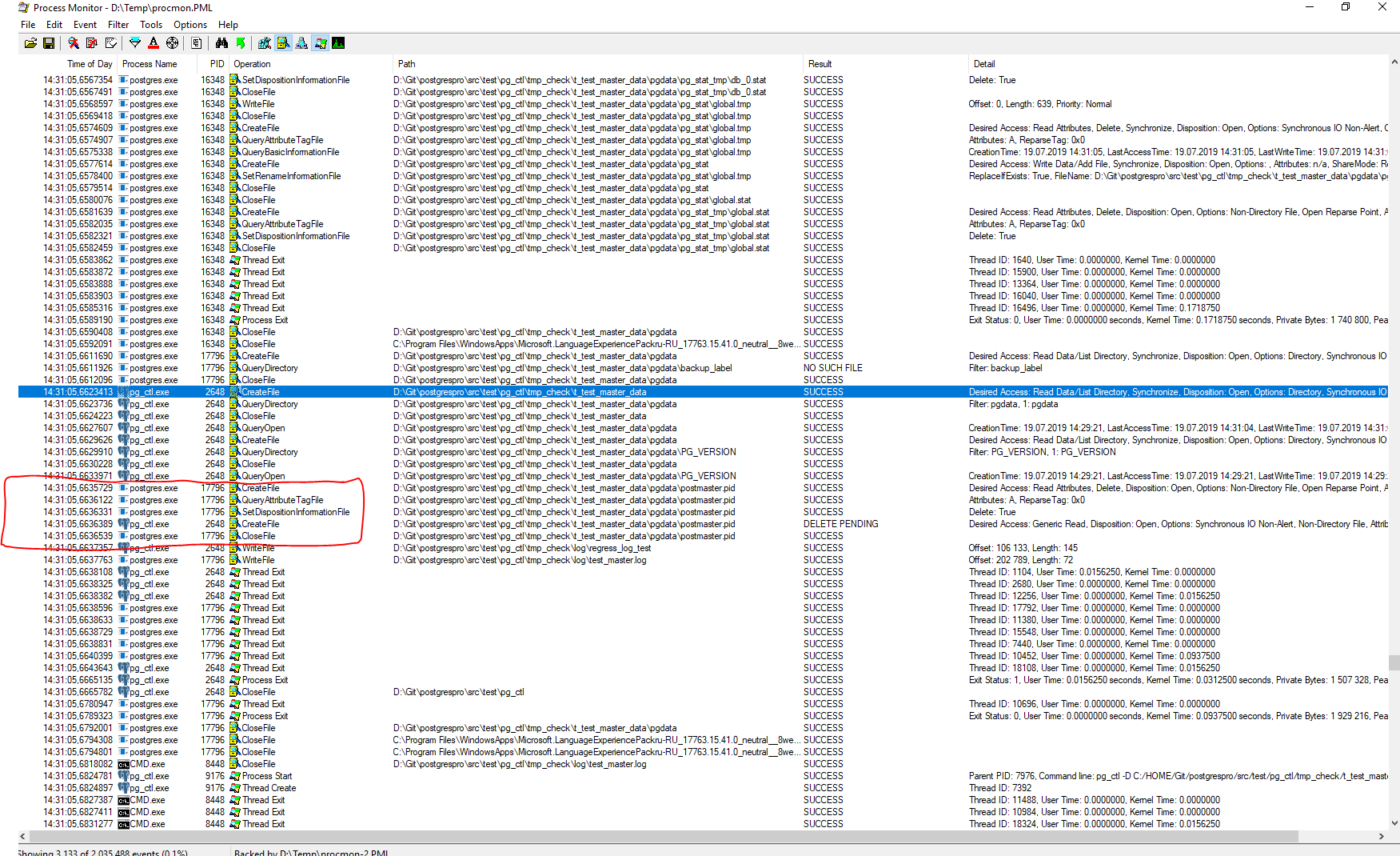Image resolution: width=1400 pixels, height=856 pixels.
Task: Open the Filter funnel icon
Action: pyautogui.click(x=135, y=43)
